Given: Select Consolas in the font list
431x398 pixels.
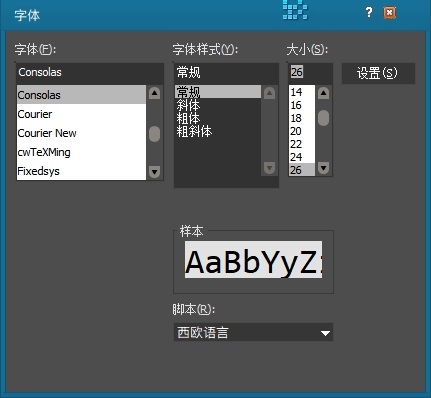Looking at the screenshot, I should pos(81,95).
